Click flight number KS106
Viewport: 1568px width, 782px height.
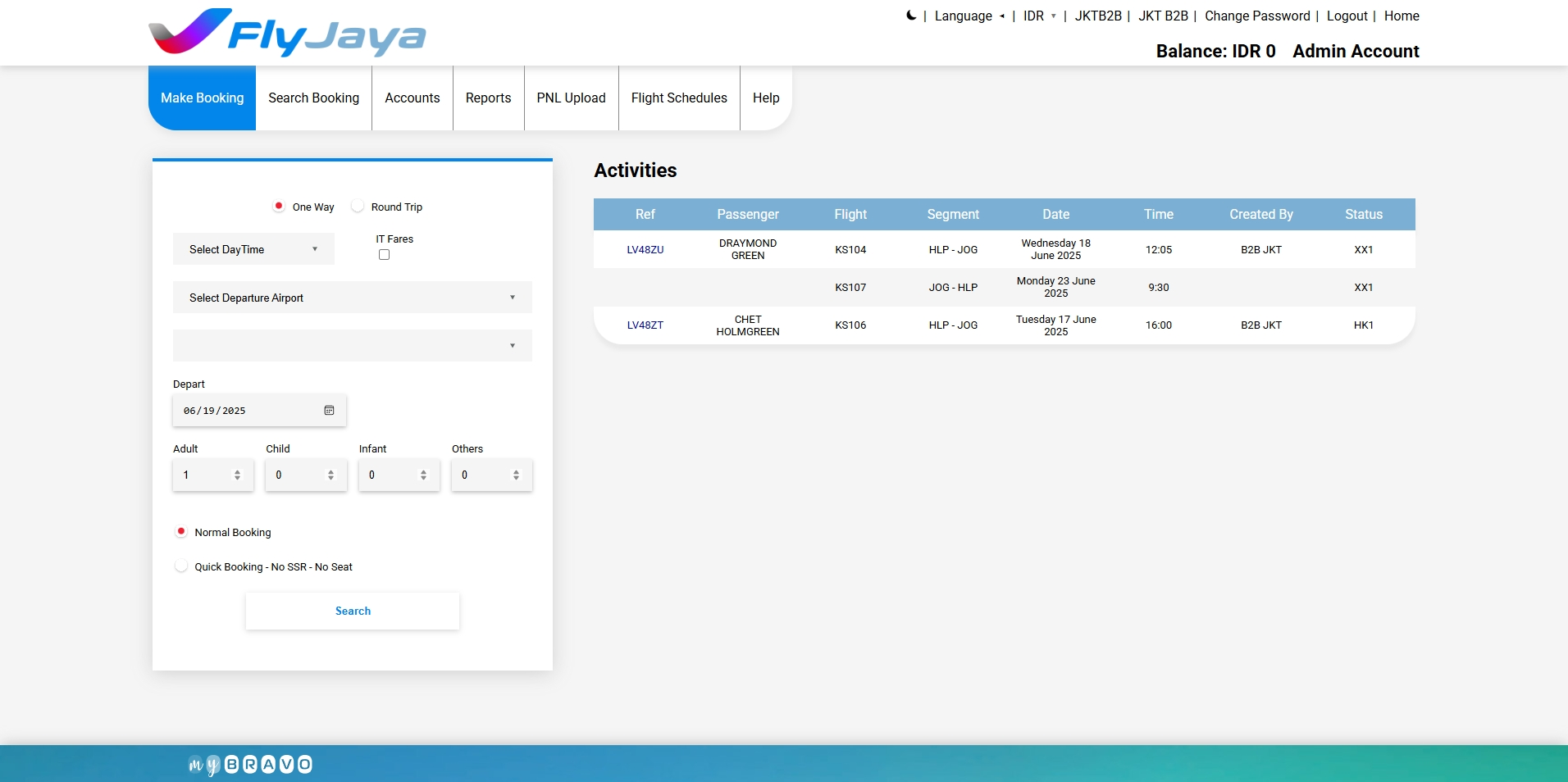pos(850,325)
